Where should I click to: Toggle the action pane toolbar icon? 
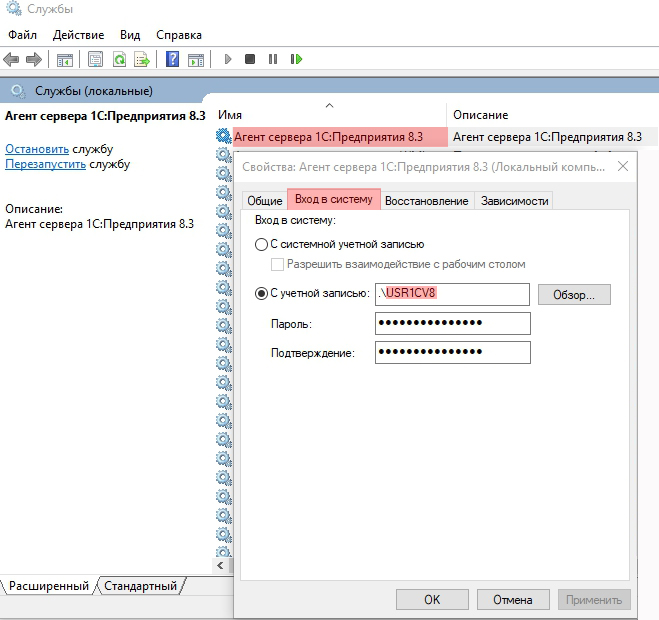tap(196, 59)
